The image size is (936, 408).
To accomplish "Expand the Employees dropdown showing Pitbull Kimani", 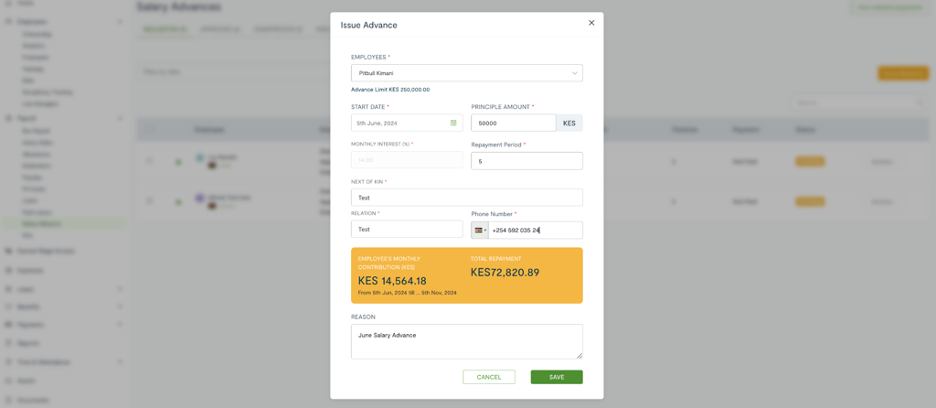I will [467, 73].
